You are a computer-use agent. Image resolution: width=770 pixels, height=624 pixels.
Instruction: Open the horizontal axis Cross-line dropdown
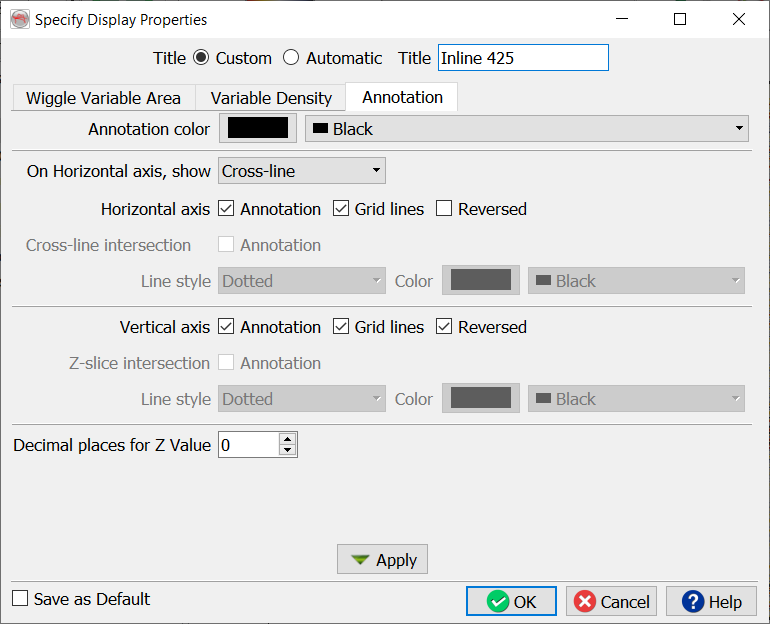point(301,171)
